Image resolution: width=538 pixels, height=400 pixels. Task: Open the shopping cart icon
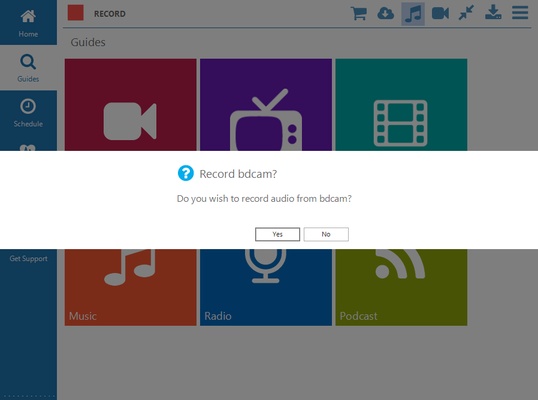tap(359, 14)
